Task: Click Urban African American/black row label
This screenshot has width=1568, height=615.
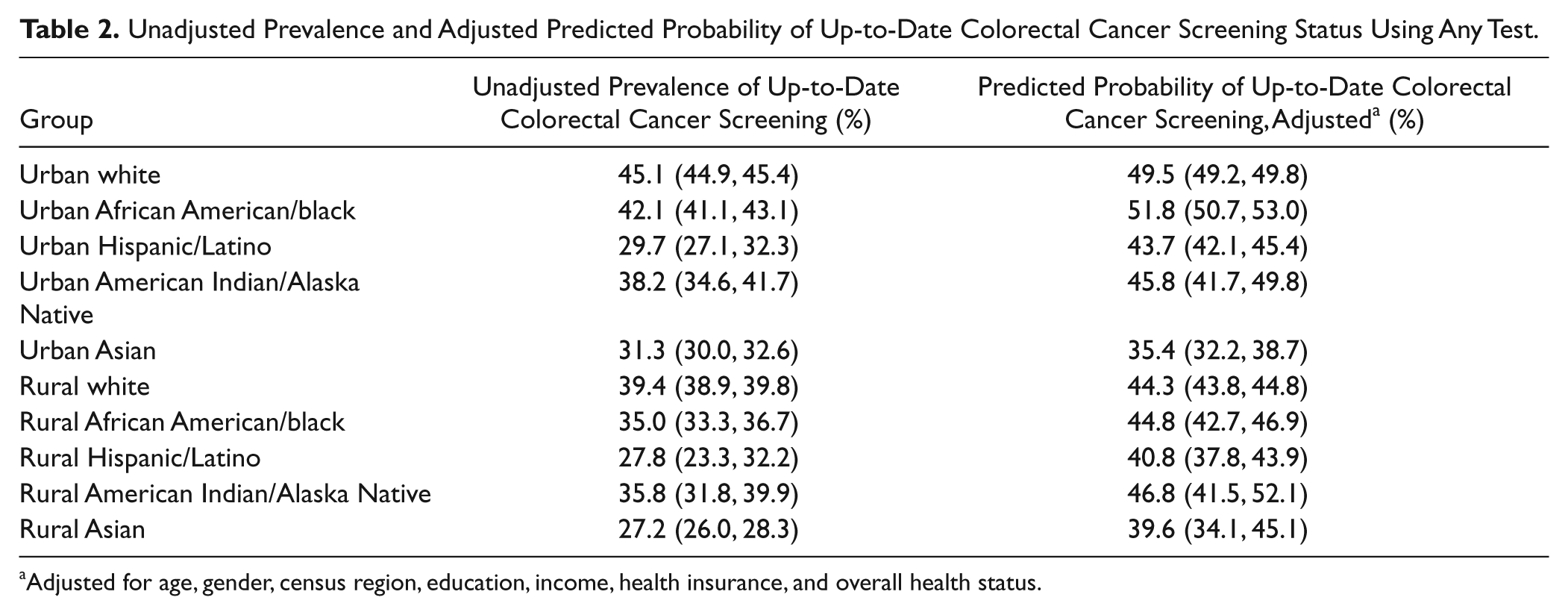Action: point(187,210)
